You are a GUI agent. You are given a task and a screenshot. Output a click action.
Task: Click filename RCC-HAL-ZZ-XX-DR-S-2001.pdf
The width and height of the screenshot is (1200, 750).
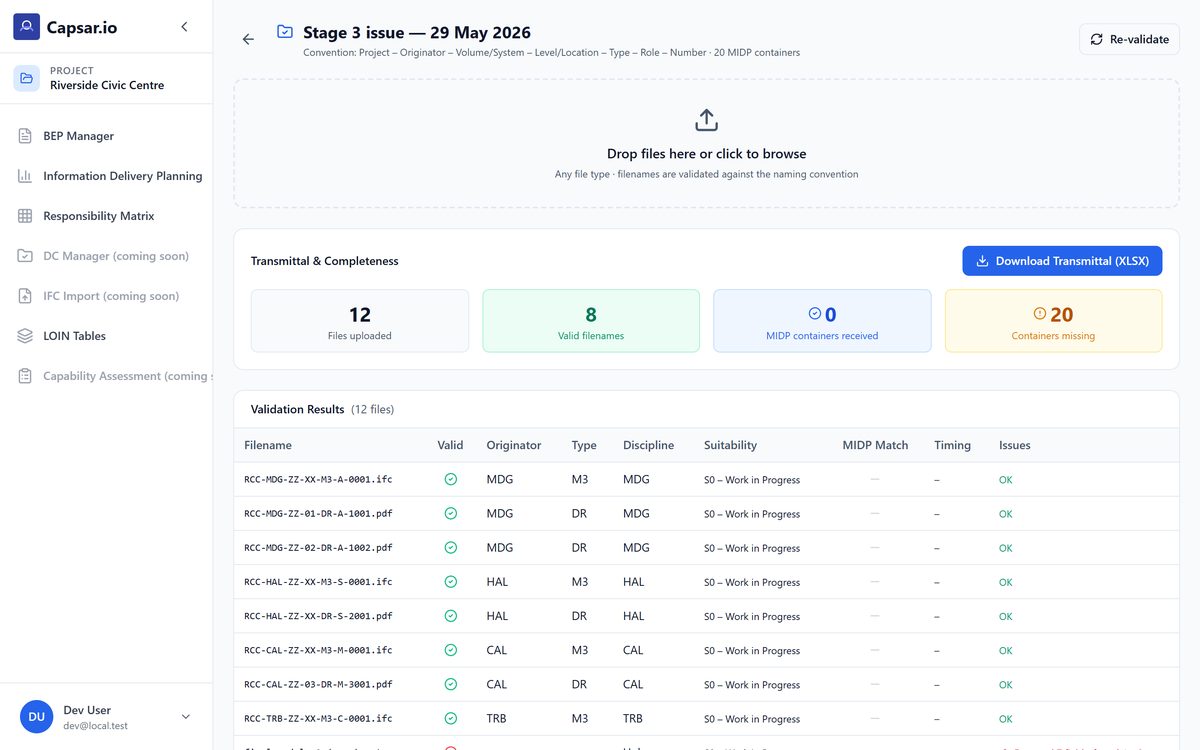[318, 616]
